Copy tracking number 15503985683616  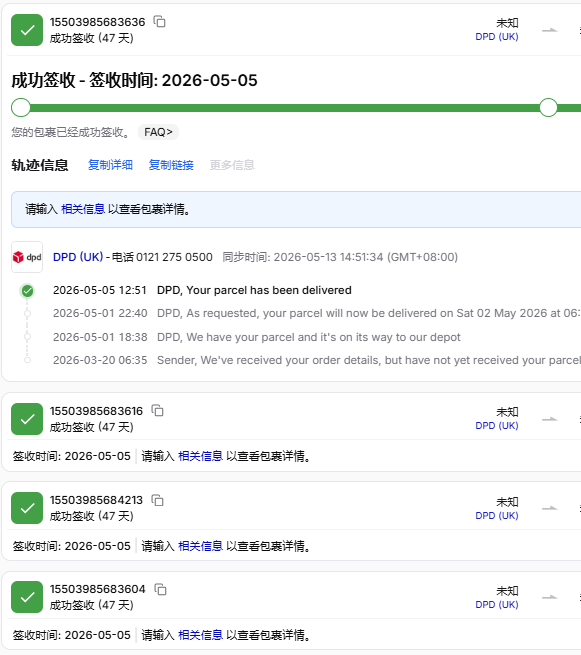[157, 411]
